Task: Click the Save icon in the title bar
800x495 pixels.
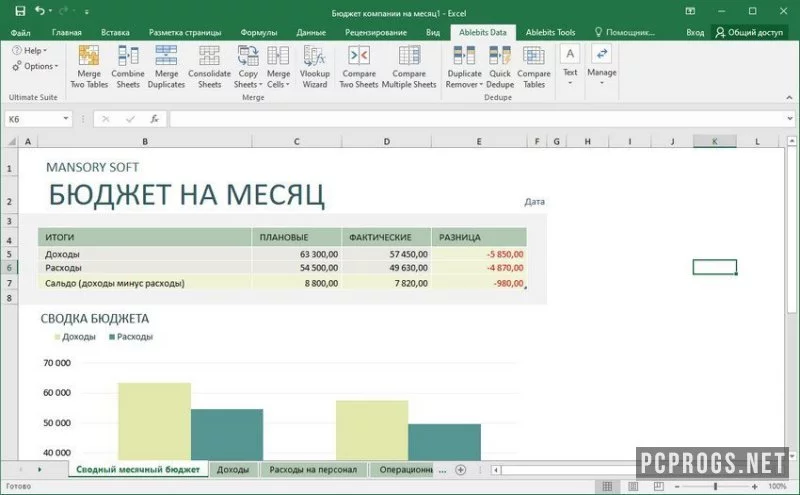Action: [x=20, y=11]
